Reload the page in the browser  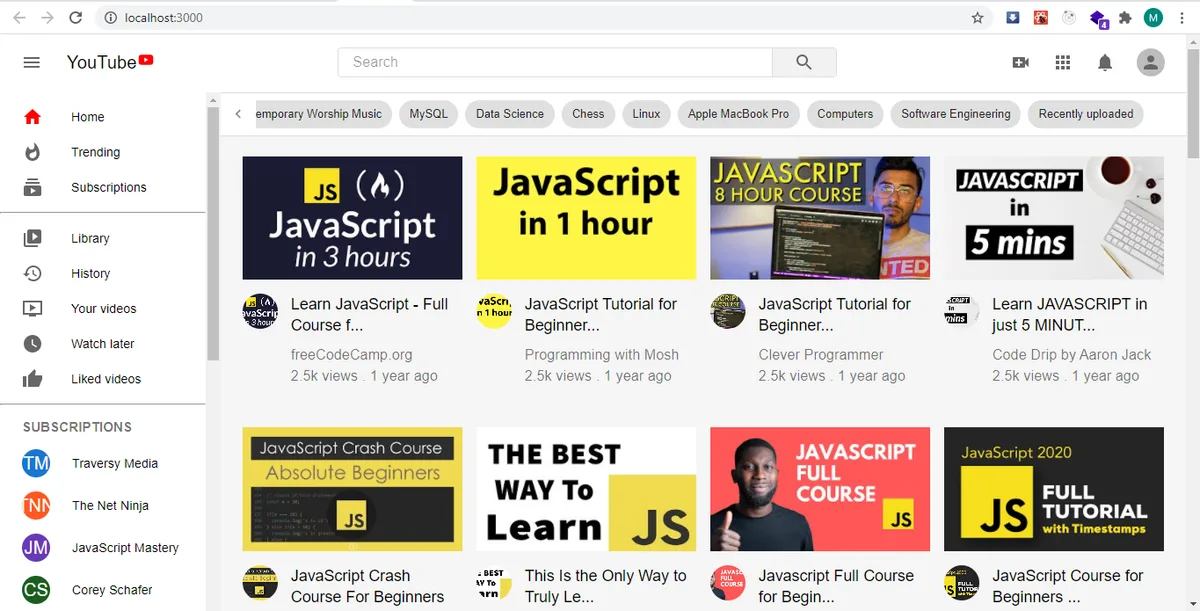(x=76, y=18)
